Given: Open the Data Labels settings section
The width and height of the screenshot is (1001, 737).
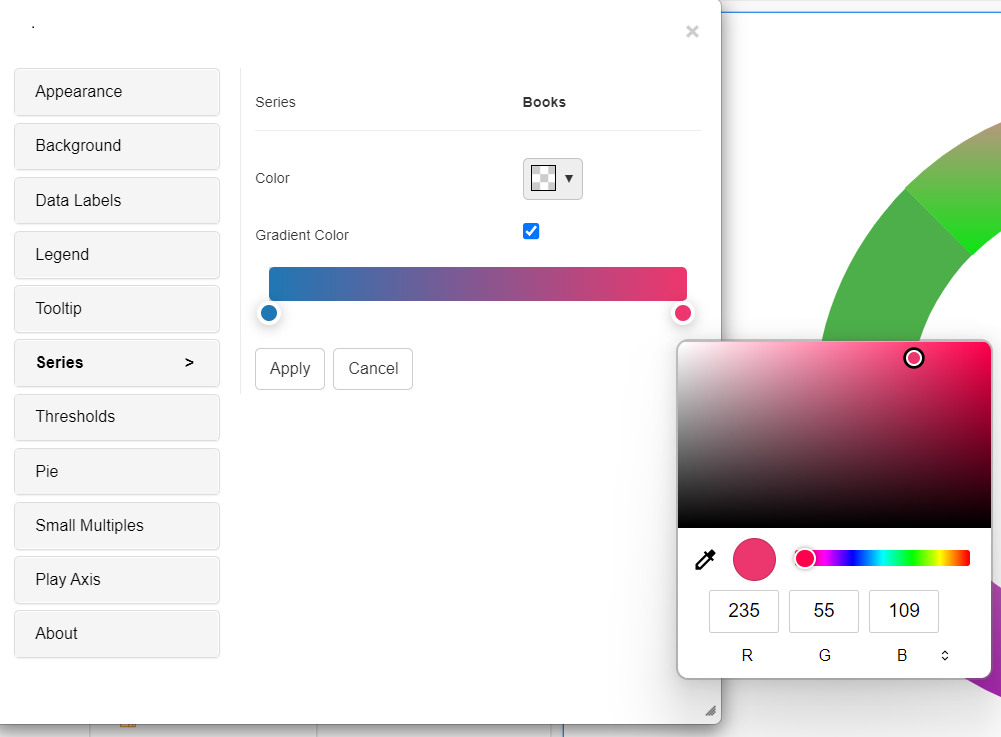Looking at the screenshot, I should coord(116,200).
